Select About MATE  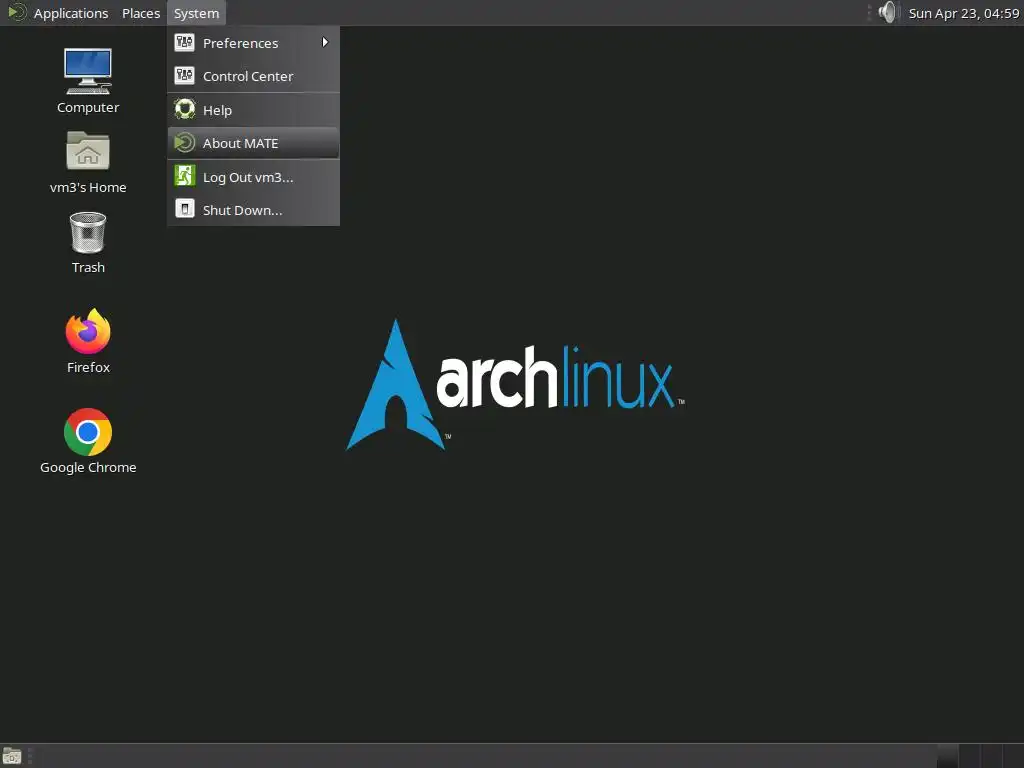(x=253, y=143)
